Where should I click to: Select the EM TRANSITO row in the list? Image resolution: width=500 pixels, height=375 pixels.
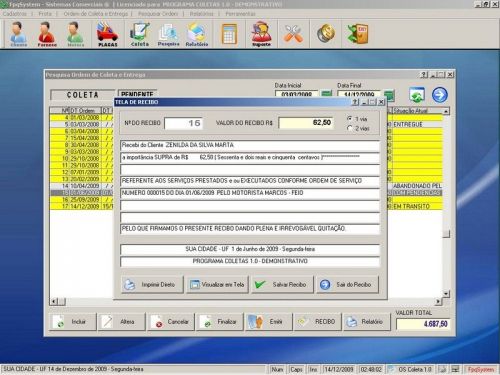click(x=246, y=206)
